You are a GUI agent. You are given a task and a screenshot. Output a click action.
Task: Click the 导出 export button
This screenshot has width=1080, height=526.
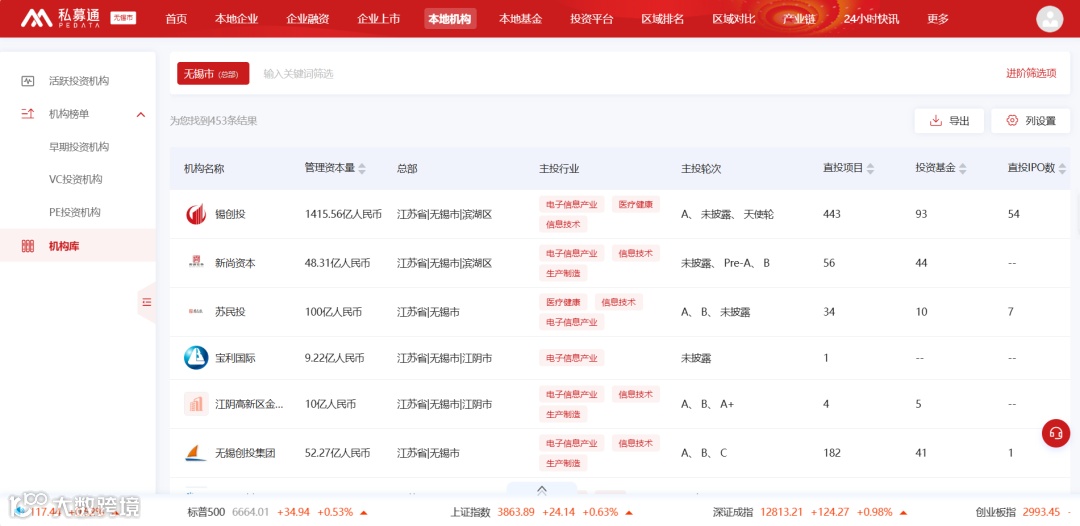click(949, 121)
